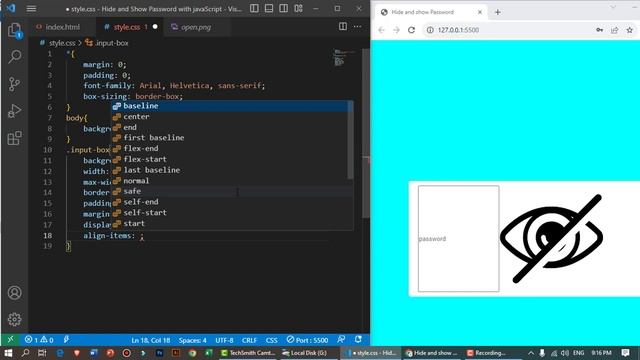
Task: Open the Manage gear icon
Action: click(x=15, y=319)
